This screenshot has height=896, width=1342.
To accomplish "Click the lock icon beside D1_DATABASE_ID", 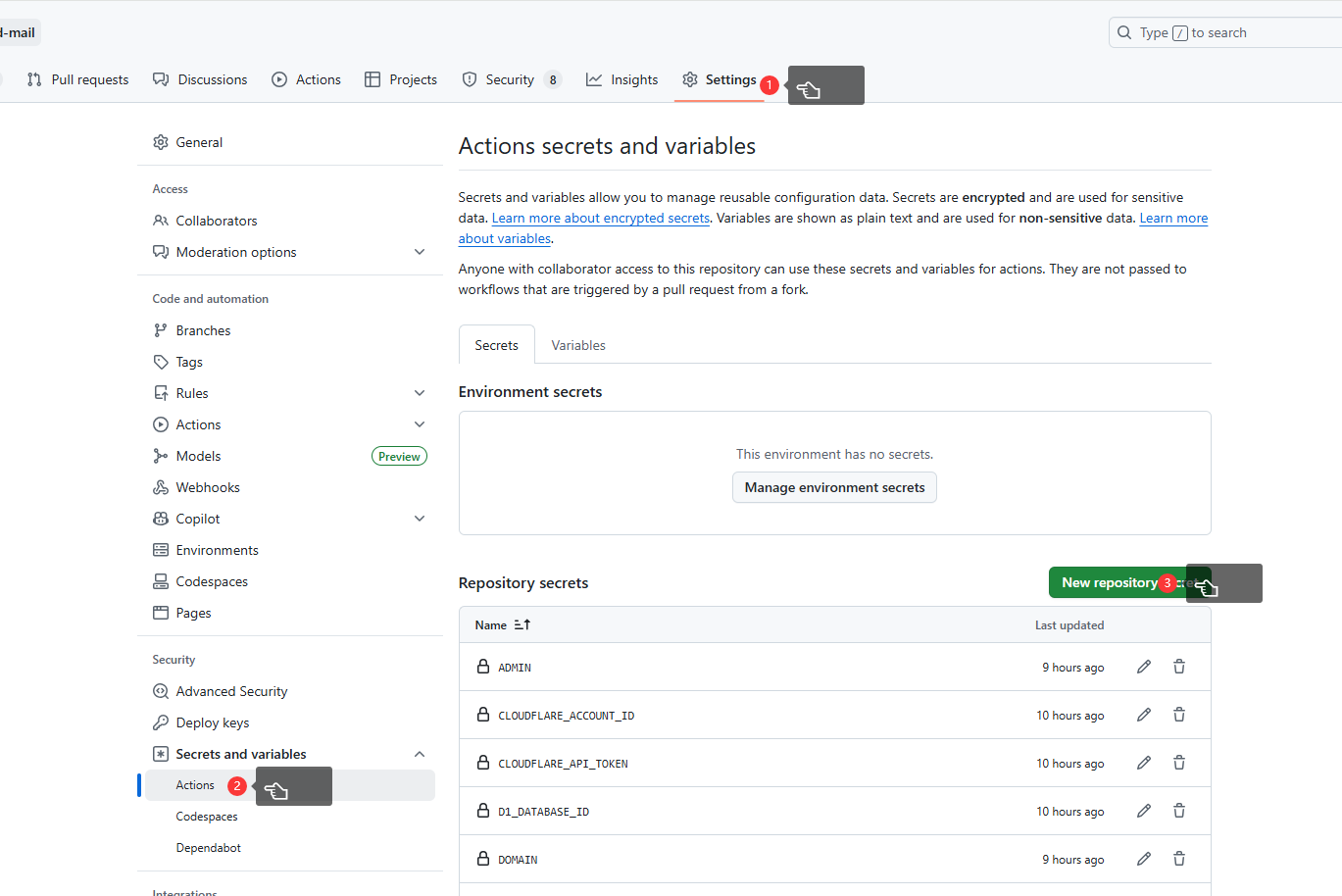I will (x=482, y=811).
